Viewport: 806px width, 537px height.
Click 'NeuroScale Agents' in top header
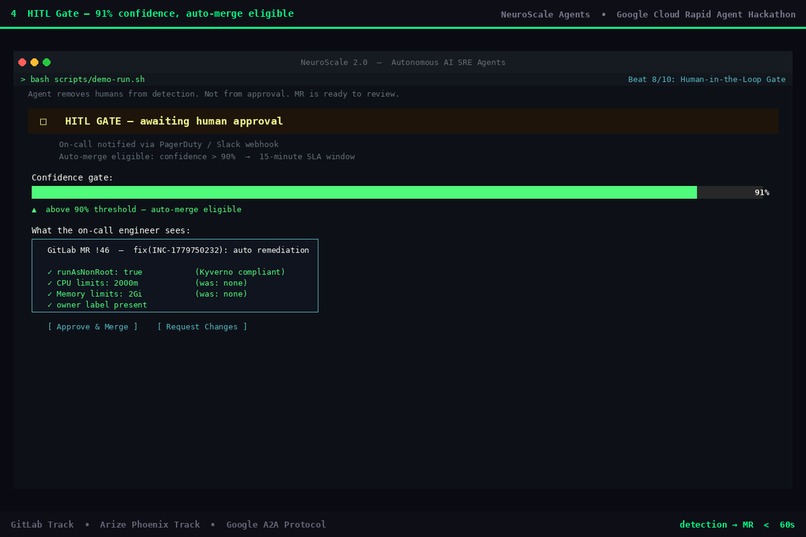545,14
